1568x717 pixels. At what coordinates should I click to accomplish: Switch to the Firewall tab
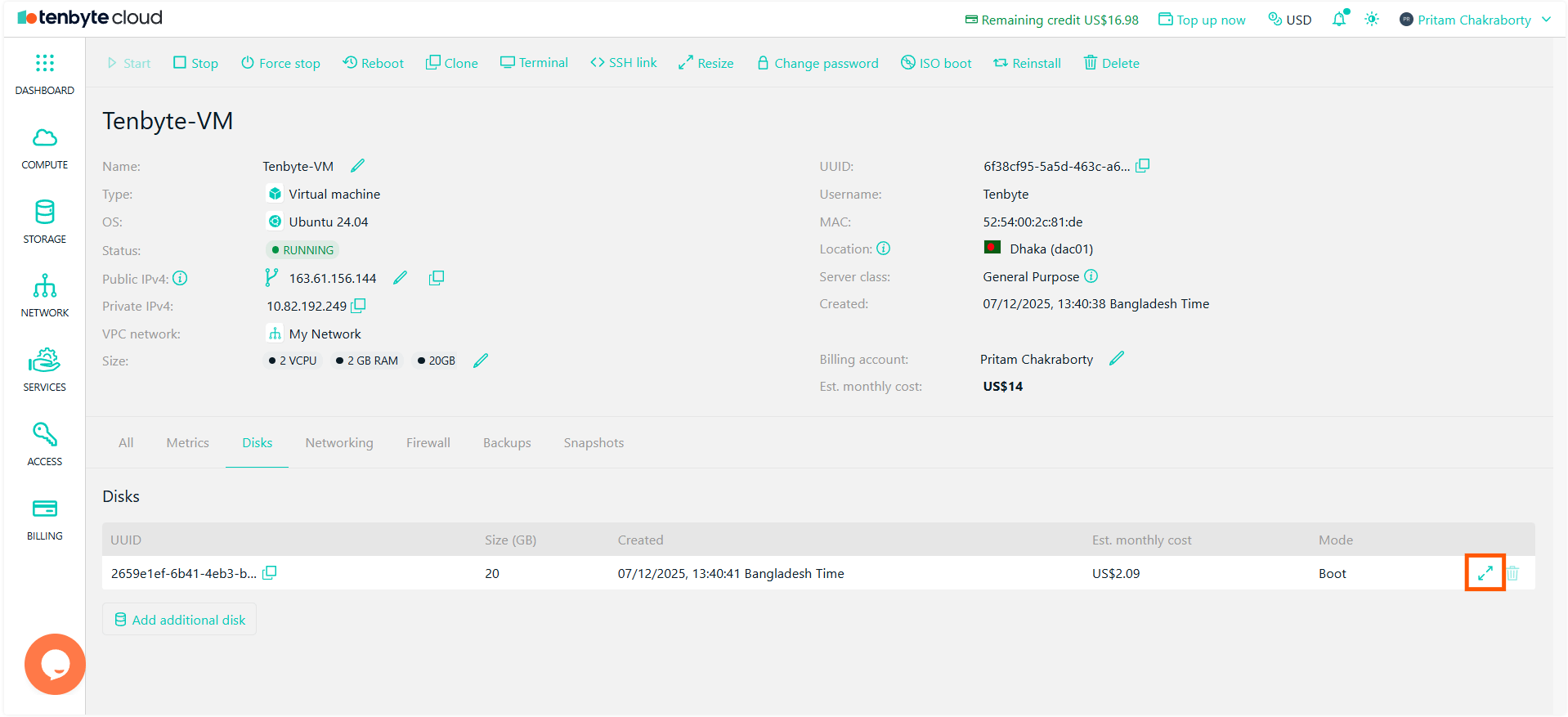tap(428, 442)
